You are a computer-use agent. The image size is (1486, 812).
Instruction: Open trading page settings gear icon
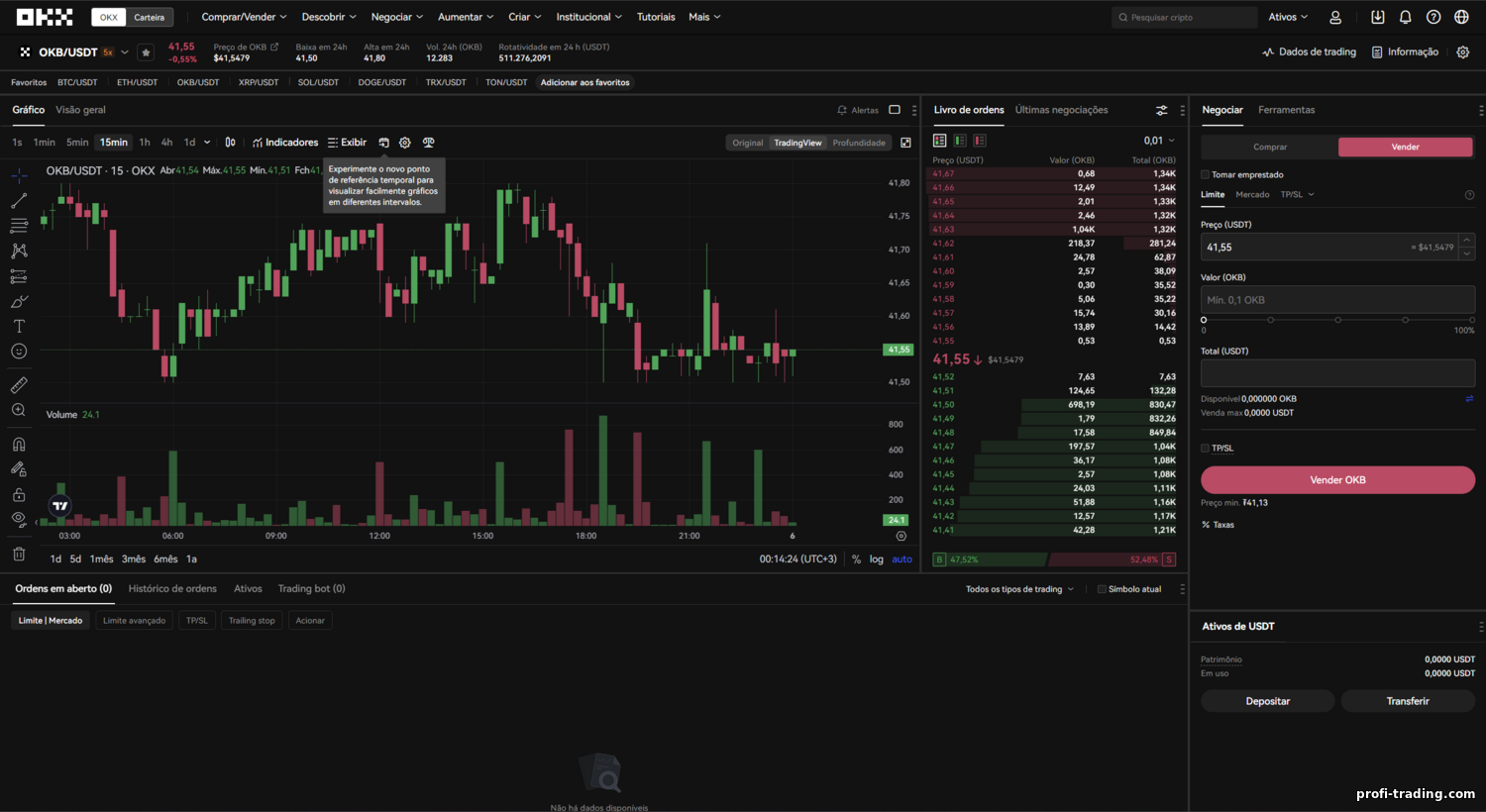(1463, 52)
